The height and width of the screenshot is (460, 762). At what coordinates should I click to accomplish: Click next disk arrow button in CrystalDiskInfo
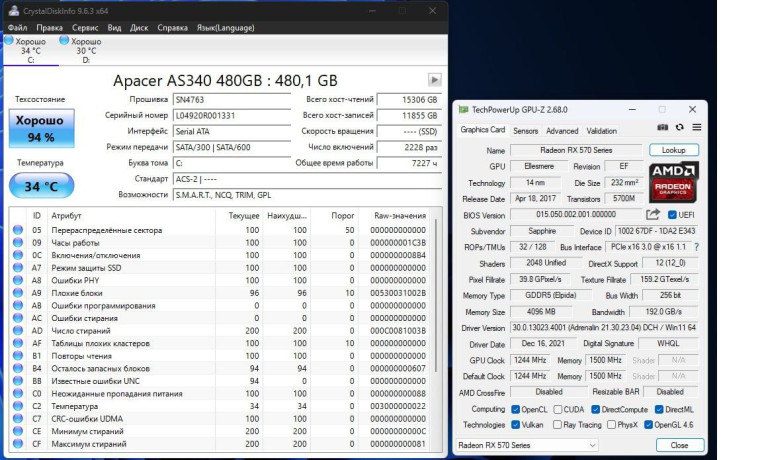[434, 80]
